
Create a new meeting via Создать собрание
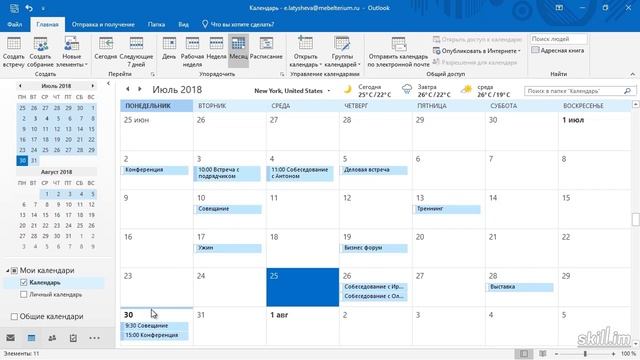(x=40, y=52)
